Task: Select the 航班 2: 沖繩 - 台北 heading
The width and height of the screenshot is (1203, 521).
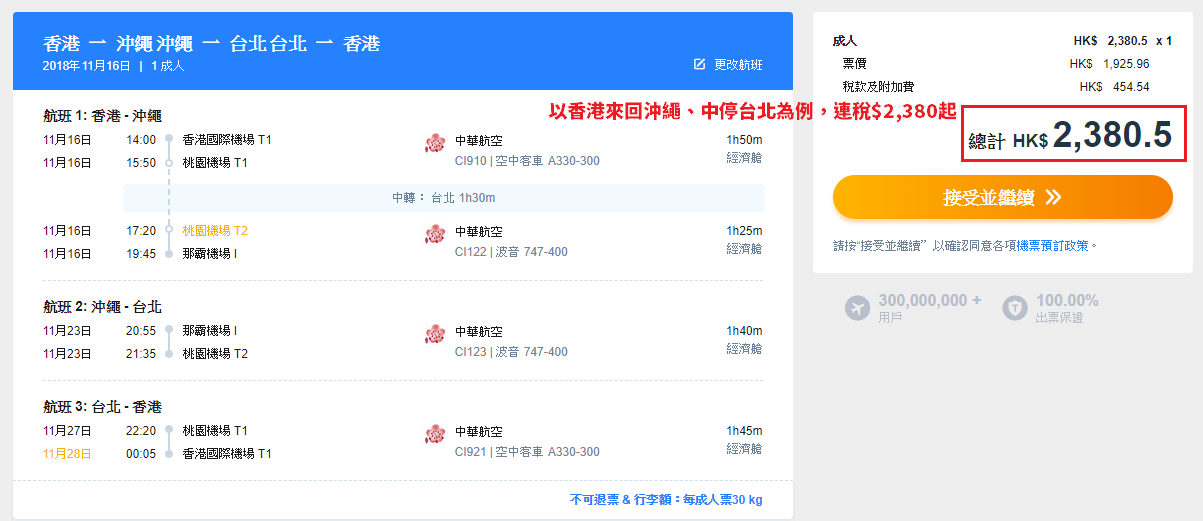Action: (x=102, y=306)
